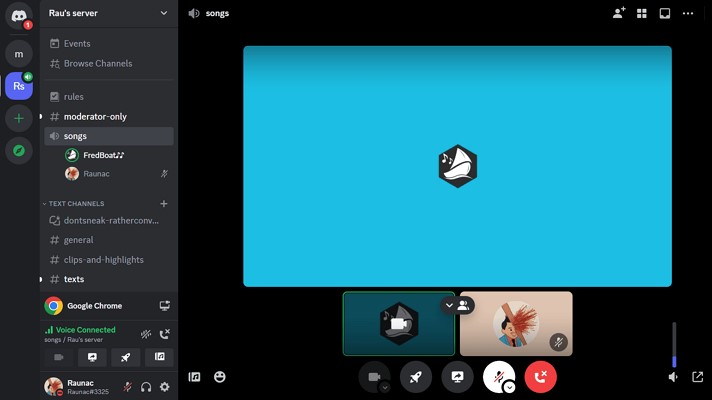Screen dimensions: 712x400
Task: Adjust the vertical volume slider
Action: [674, 345]
